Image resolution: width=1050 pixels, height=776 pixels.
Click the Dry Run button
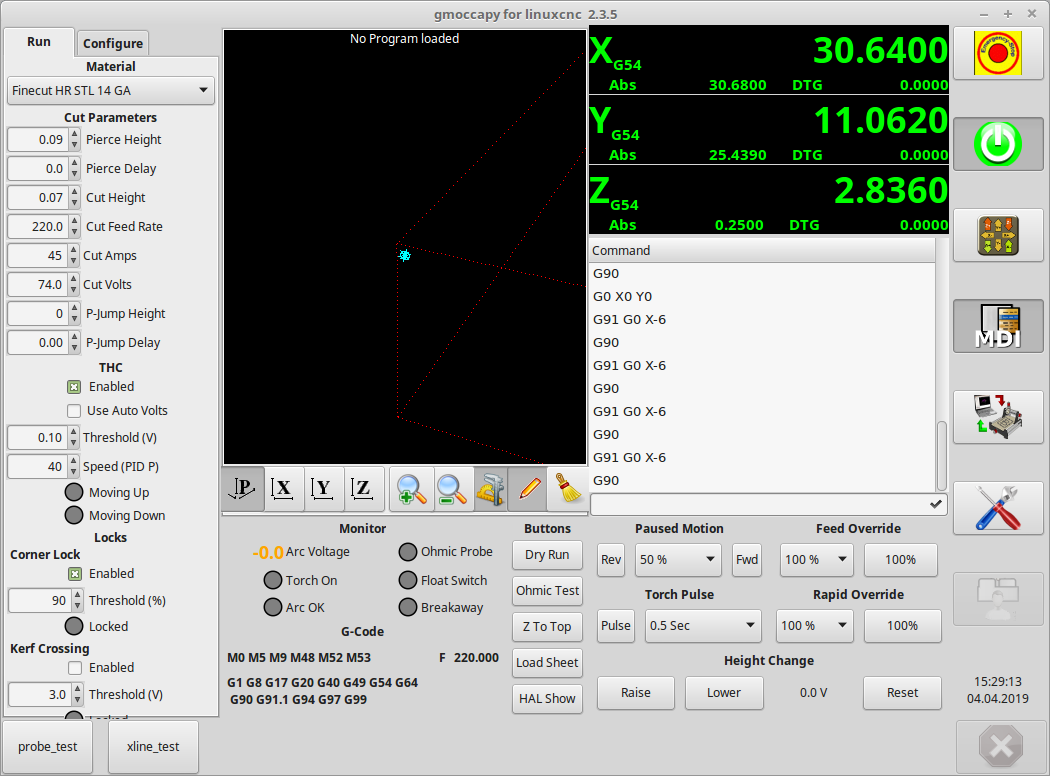coord(547,555)
